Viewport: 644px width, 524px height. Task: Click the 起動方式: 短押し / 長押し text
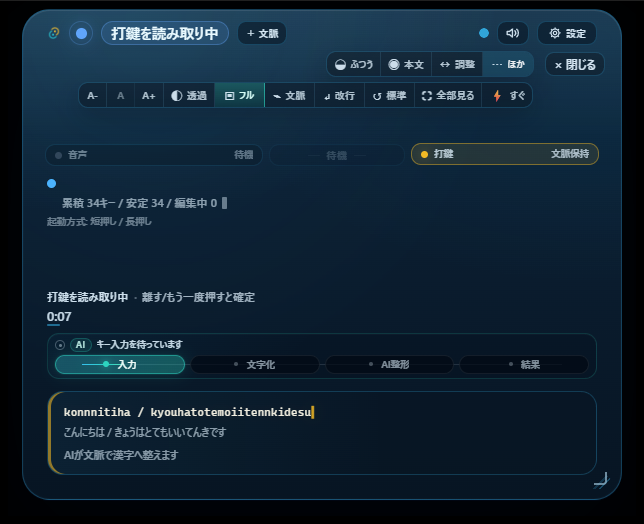pos(99,222)
